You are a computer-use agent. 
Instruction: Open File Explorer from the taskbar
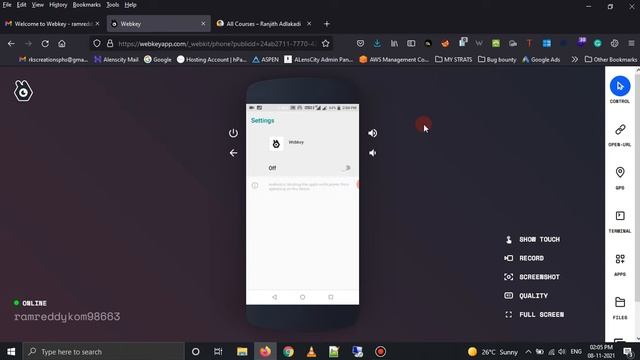coord(242,351)
